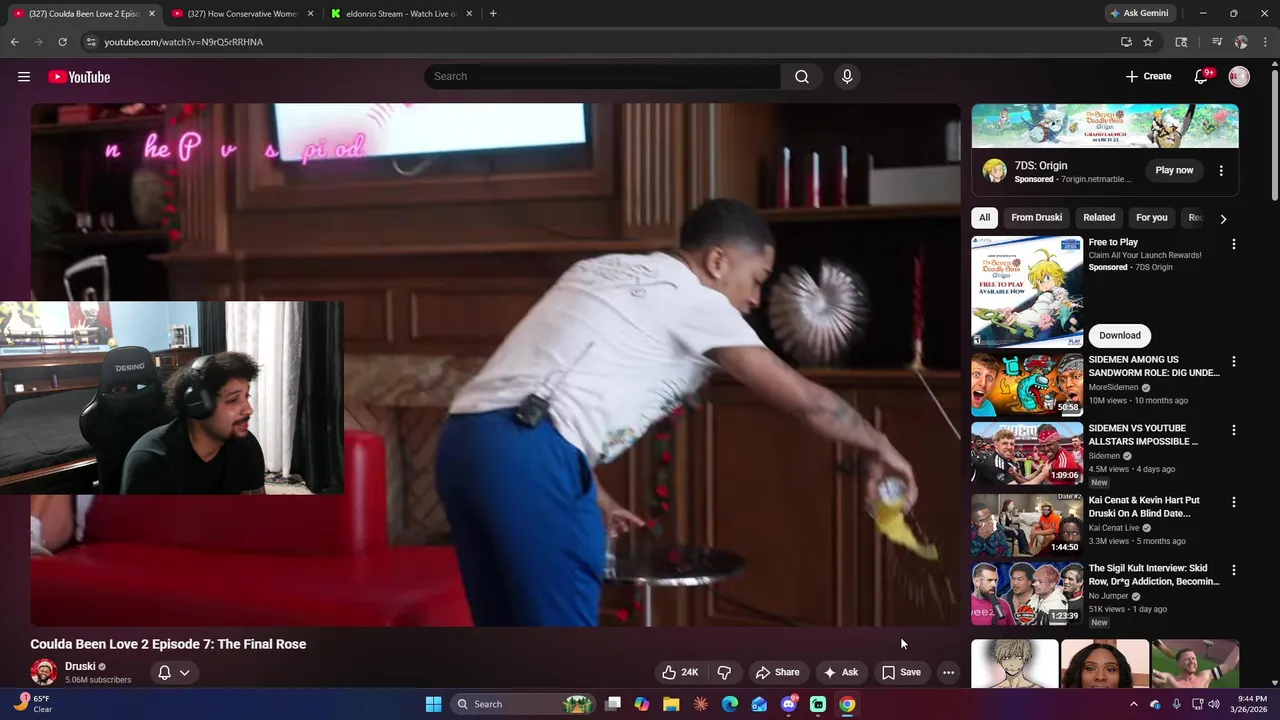Open Google Lens search icon in toolbar

[1181, 42]
